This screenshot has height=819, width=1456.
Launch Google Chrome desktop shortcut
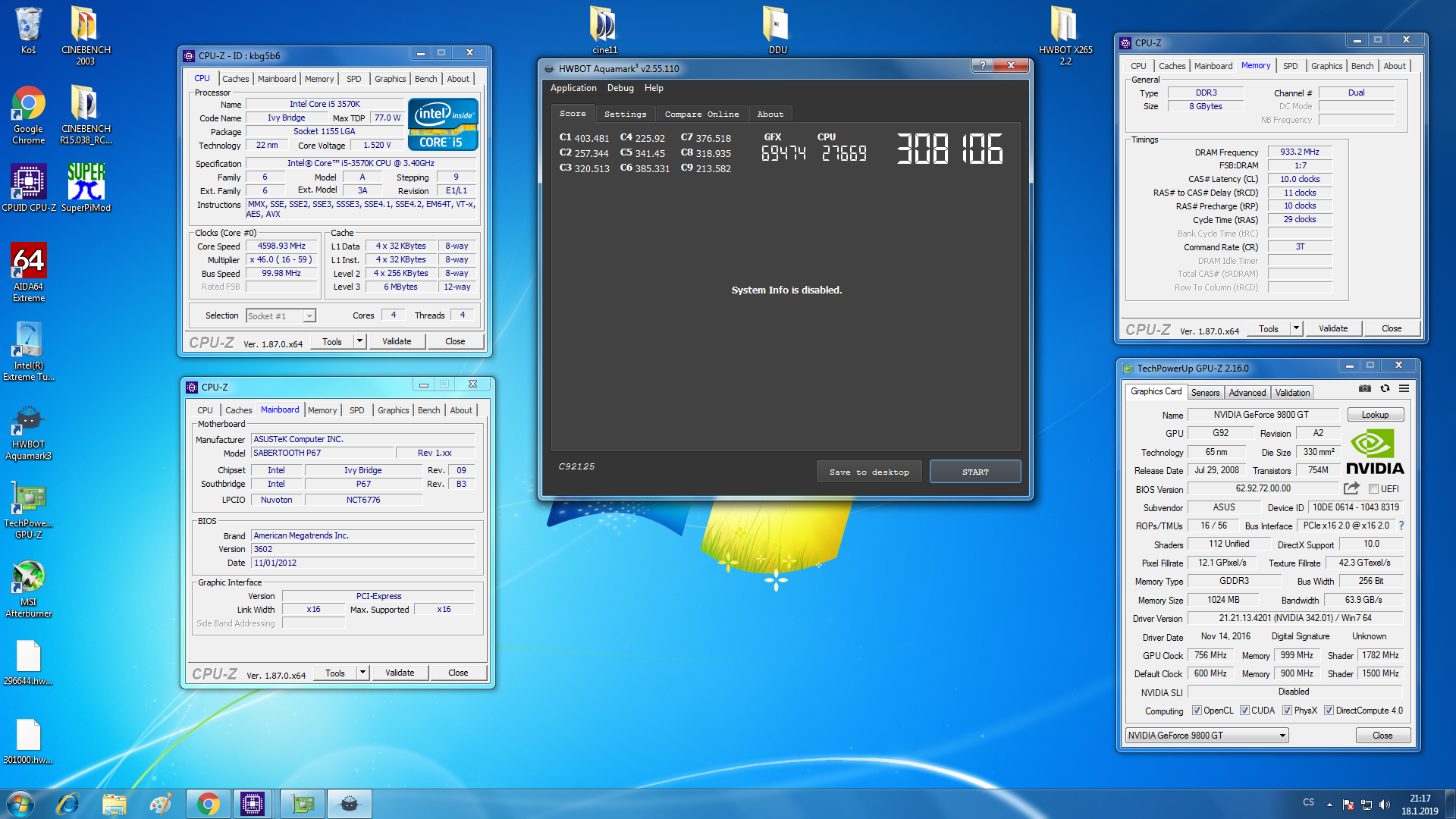click(x=28, y=115)
